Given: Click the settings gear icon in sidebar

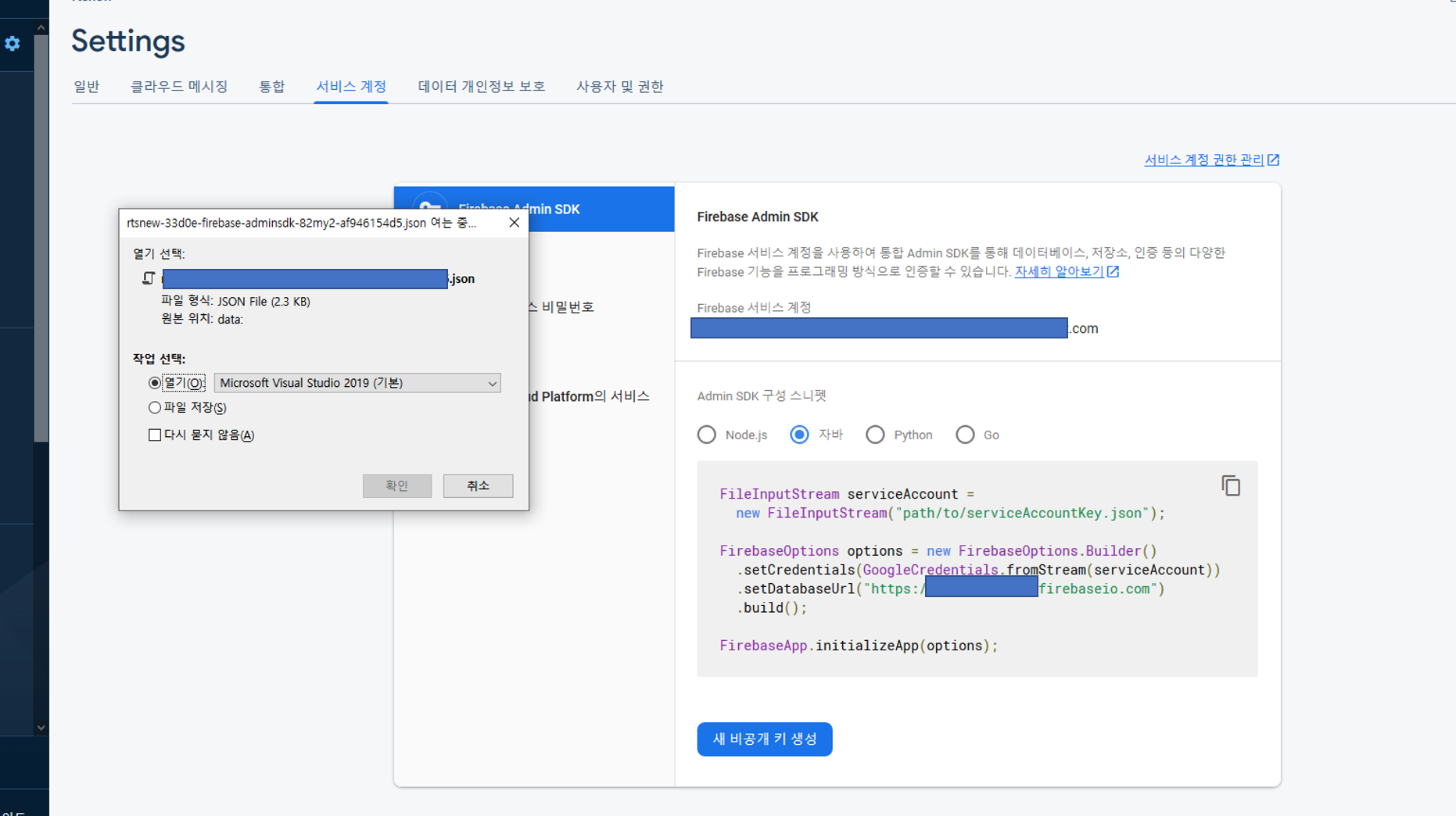Looking at the screenshot, I should [13, 44].
